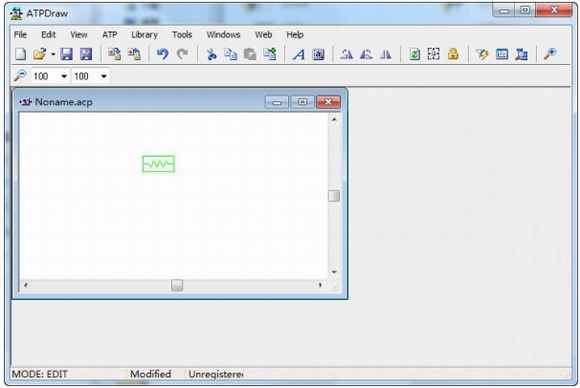
Task: Expand the second 100 combo box
Action: (x=104, y=76)
